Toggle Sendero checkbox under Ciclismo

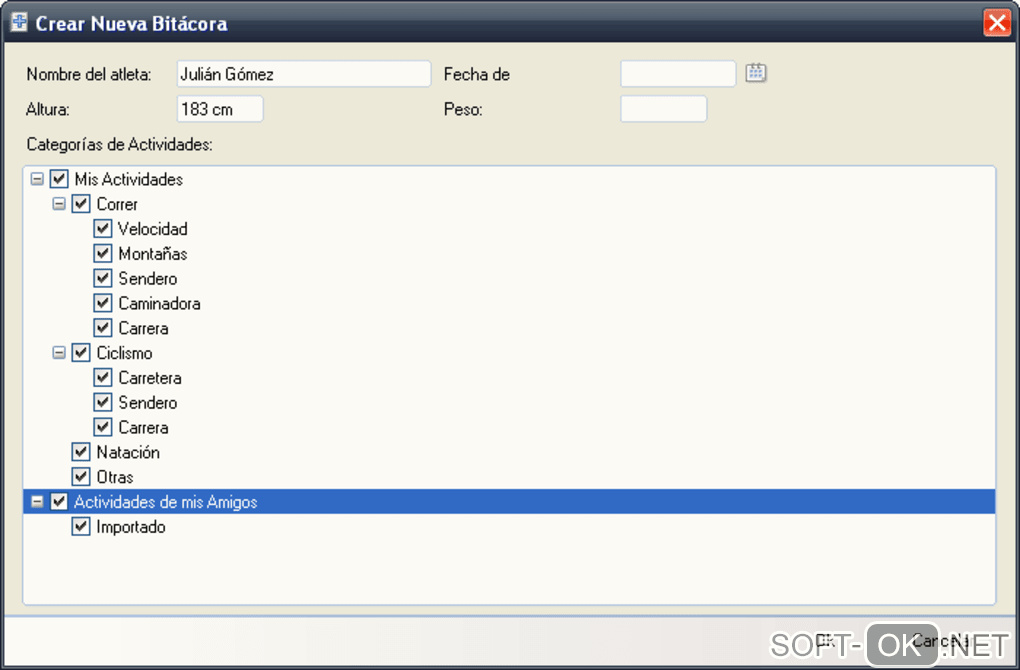(x=103, y=402)
